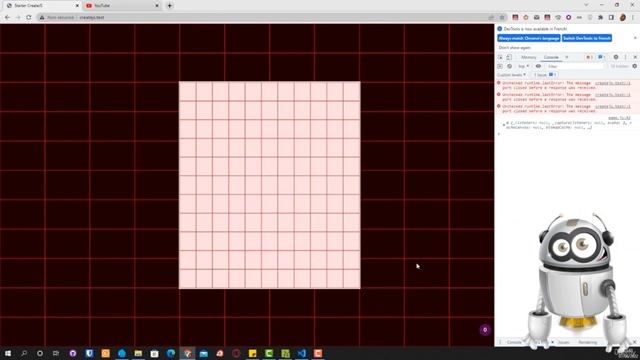The width and height of the screenshot is (640, 360).
Task: Show the console sidebar icon
Action: point(500,66)
